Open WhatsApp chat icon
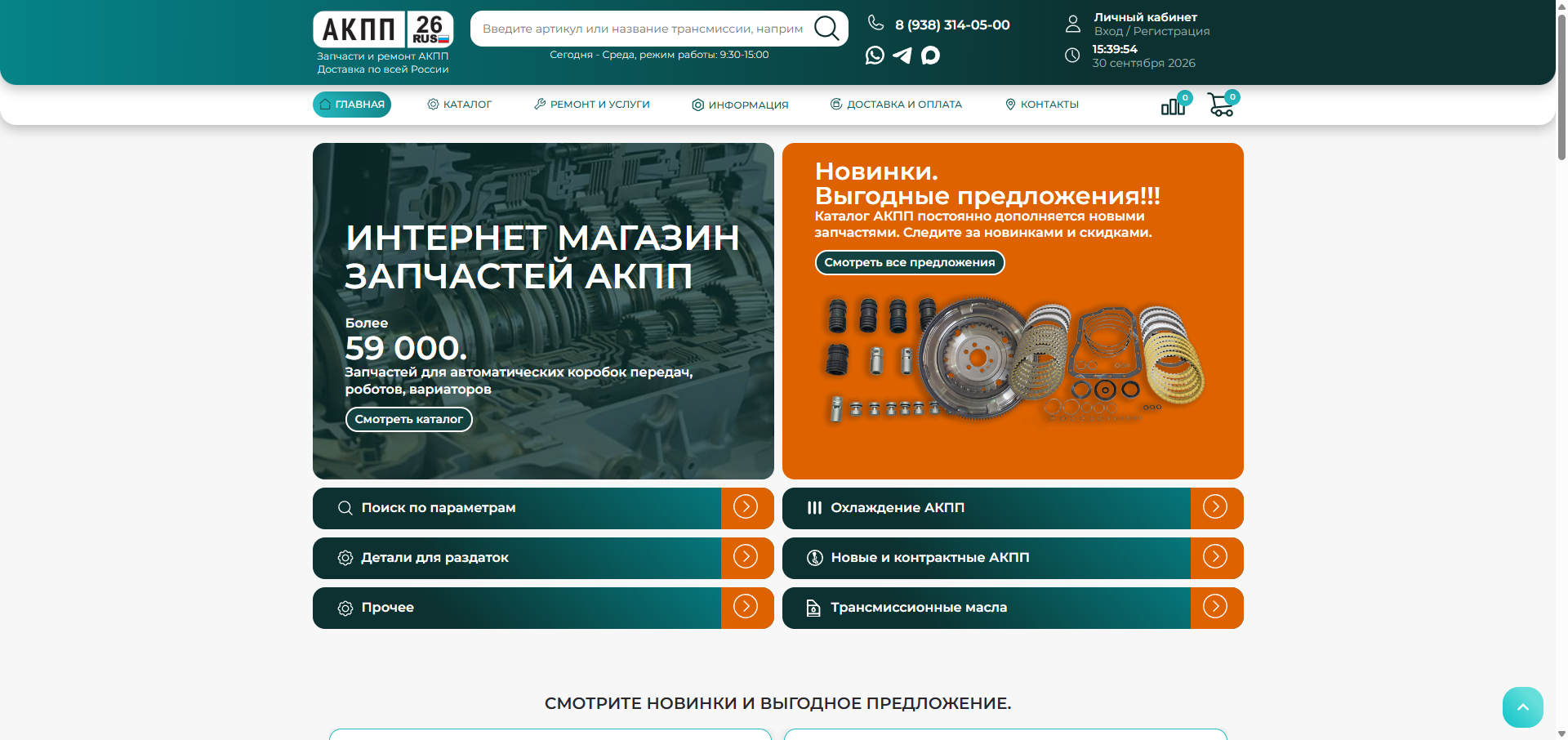This screenshot has width=1568, height=740. pos(875,55)
